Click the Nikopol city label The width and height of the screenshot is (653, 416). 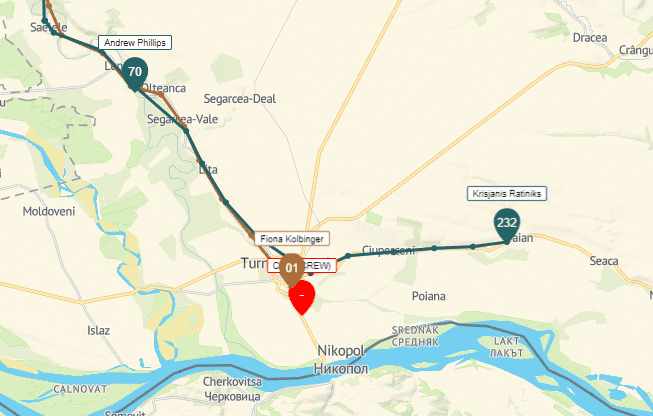[x=341, y=351]
